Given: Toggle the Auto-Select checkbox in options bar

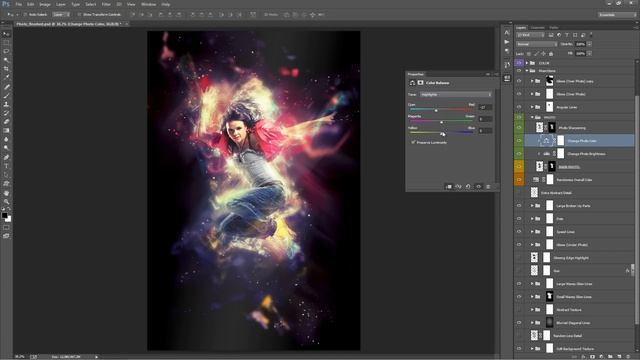Looking at the screenshot, I should tap(25, 14).
